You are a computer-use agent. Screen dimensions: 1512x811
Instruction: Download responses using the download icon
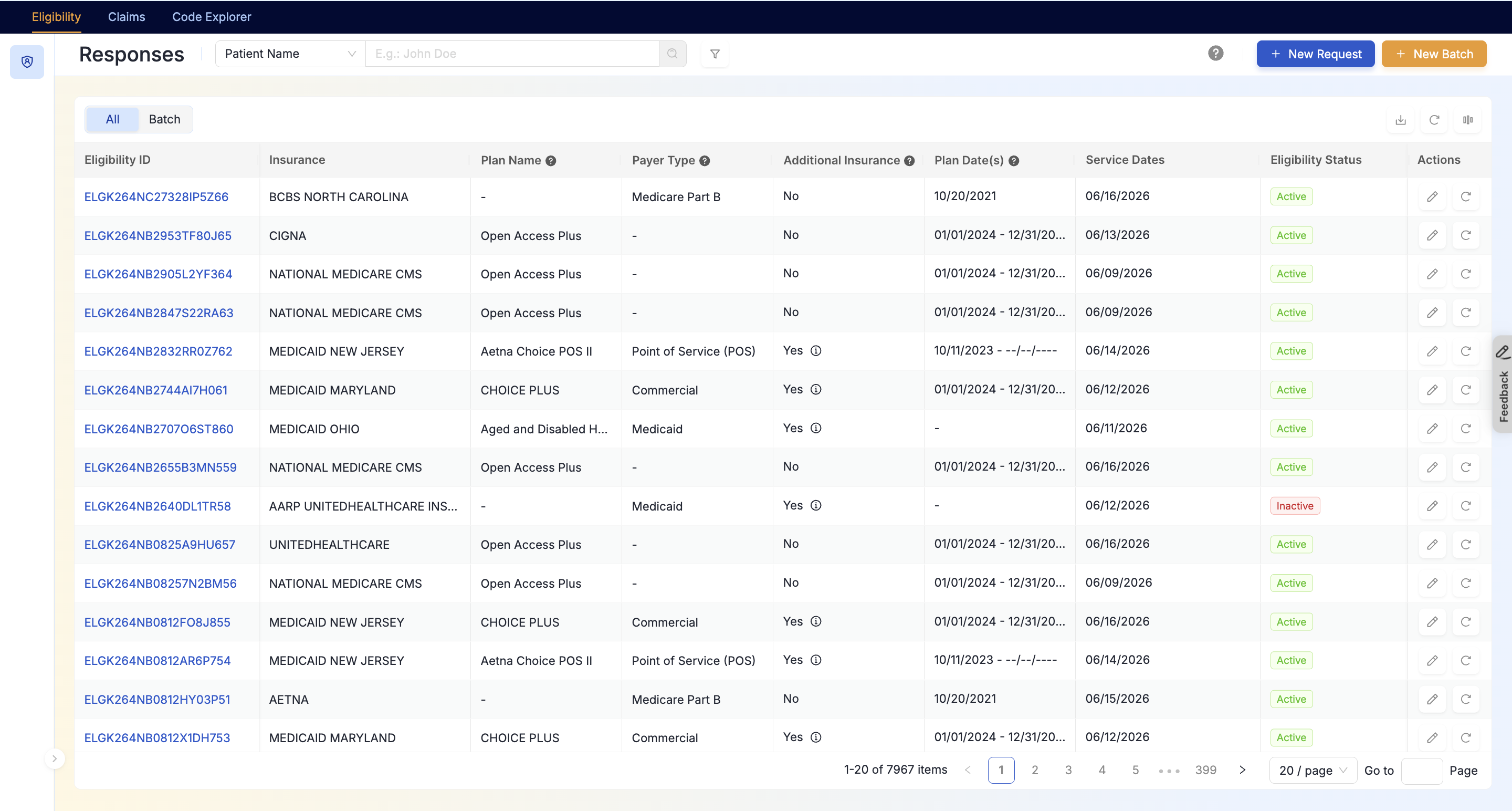(1401, 120)
